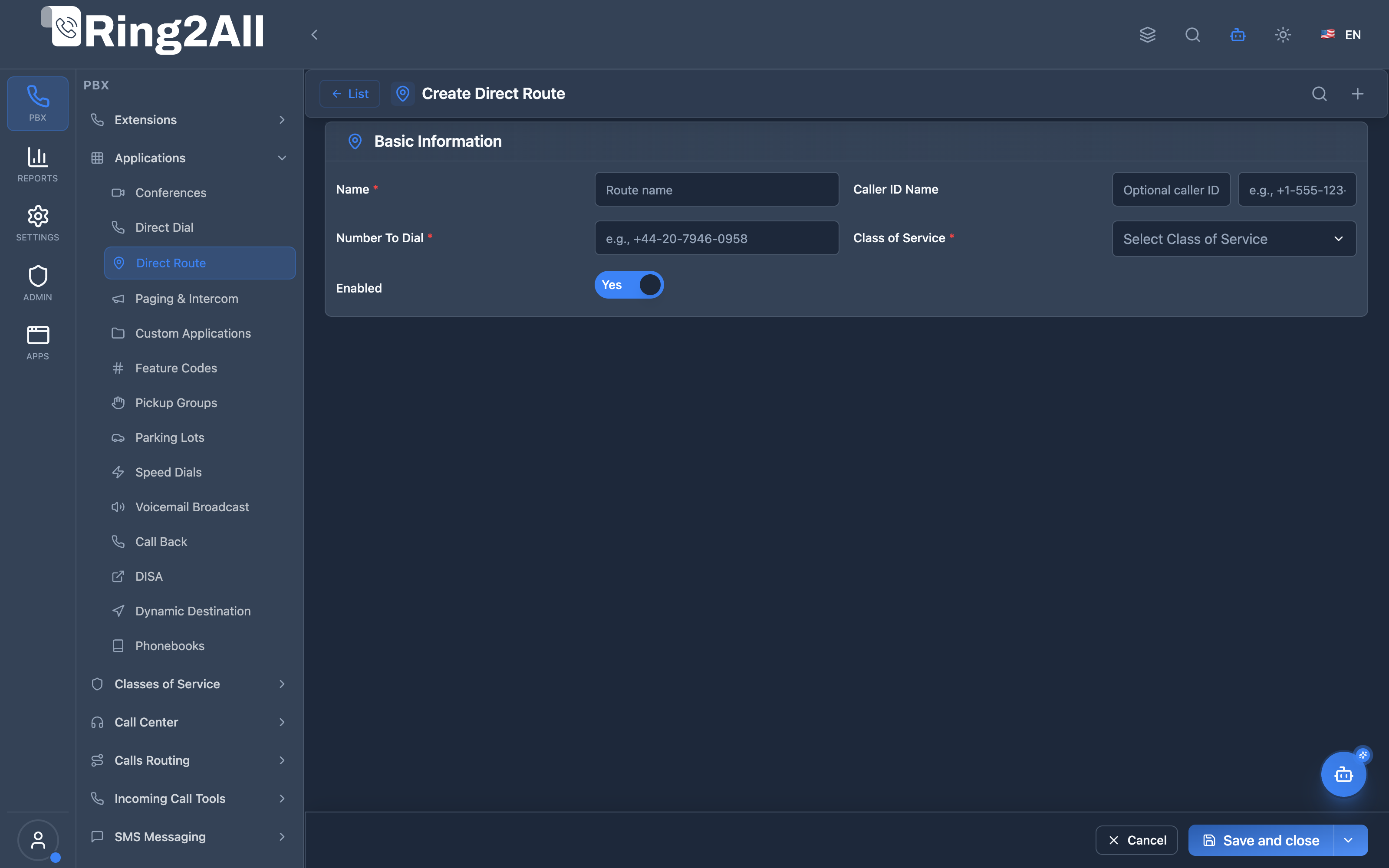Focus the Number To Dial field
Image resolution: width=1389 pixels, height=868 pixels.
coord(717,238)
